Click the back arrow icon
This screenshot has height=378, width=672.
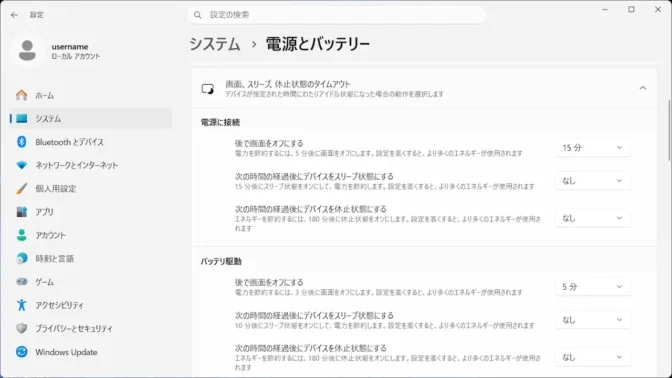click(x=14, y=15)
